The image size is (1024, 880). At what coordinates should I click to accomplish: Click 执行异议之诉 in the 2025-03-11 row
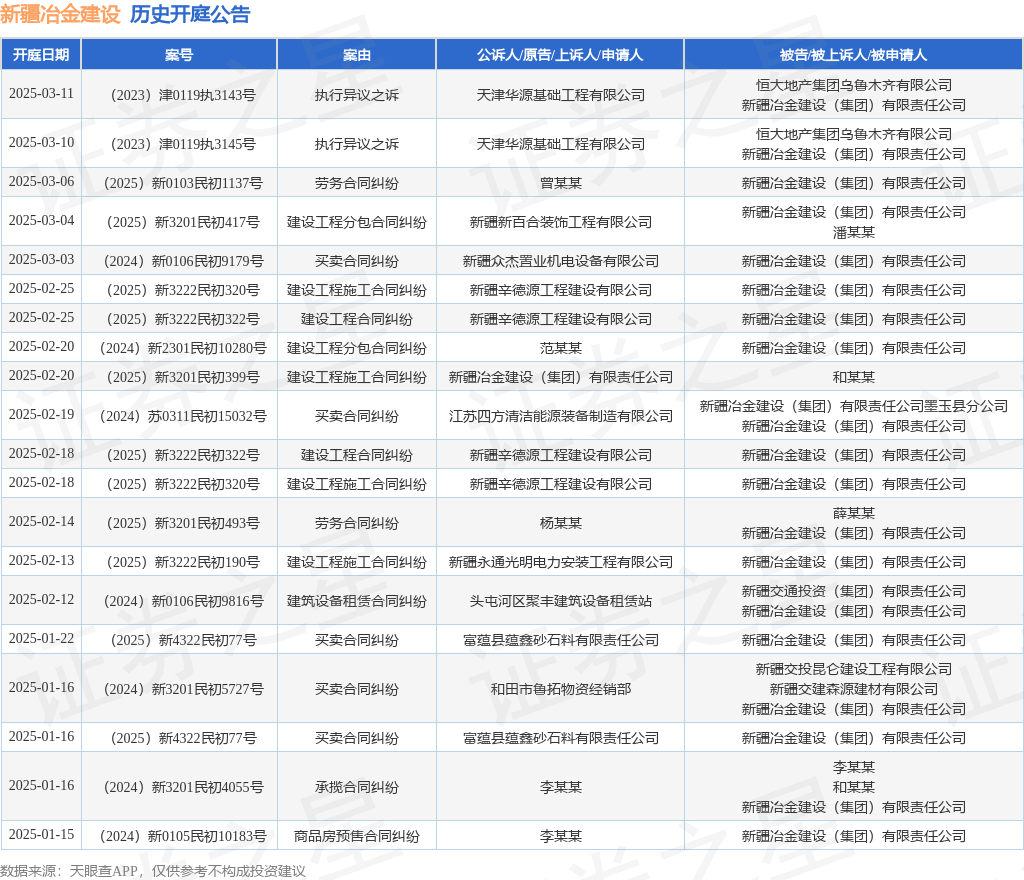pos(357,95)
